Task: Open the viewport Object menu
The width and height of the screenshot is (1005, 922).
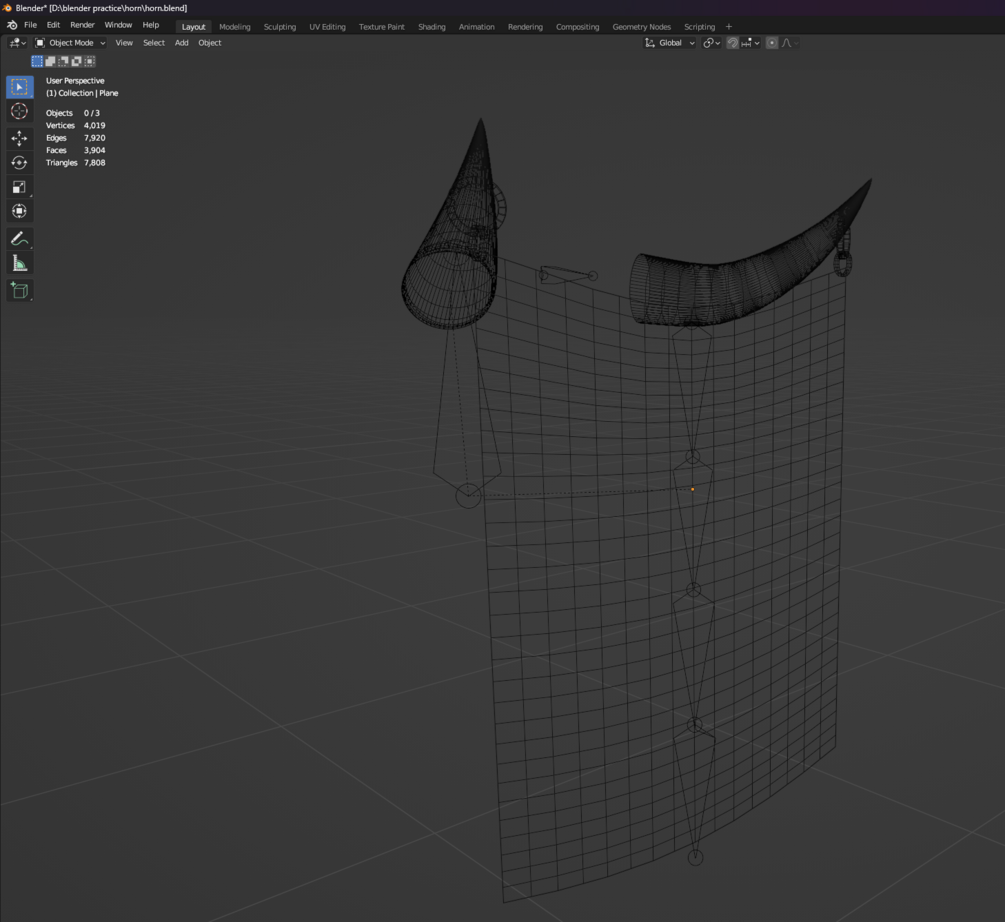Action: point(210,43)
